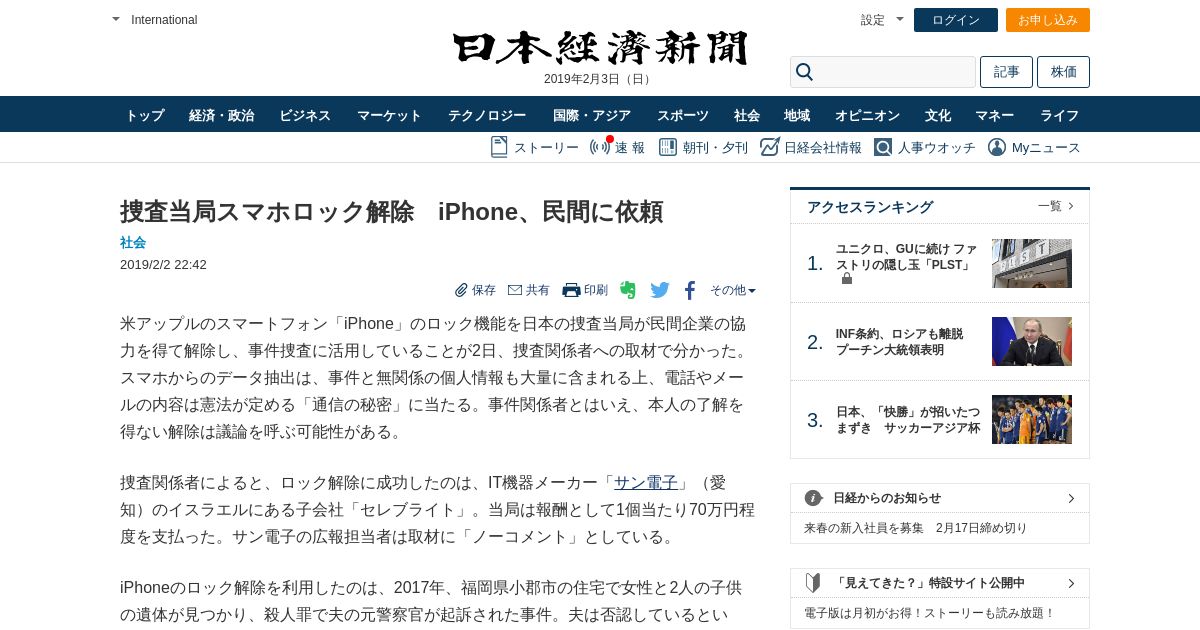
Task: Print the article with 印刷 icon
Action: pos(571,290)
